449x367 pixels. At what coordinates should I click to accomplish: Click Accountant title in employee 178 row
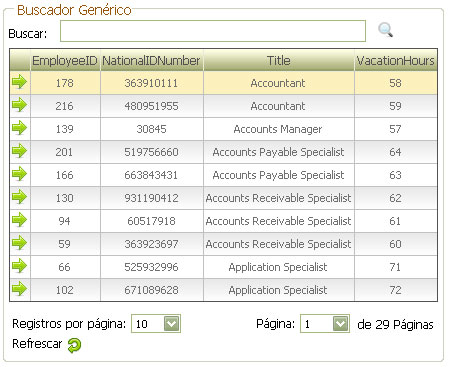pyautogui.click(x=278, y=83)
